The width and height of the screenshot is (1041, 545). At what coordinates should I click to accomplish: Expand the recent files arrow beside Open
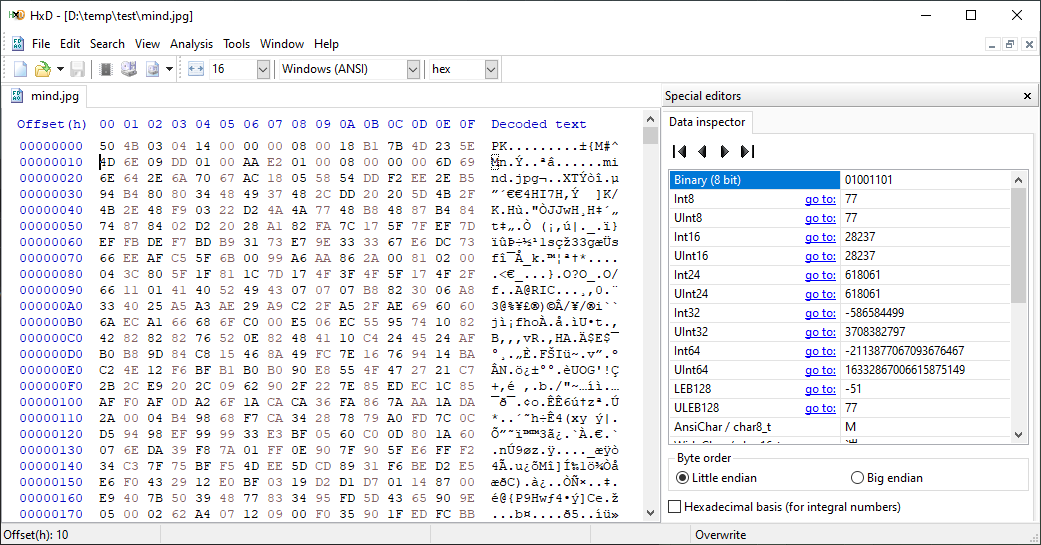[60, 69]
